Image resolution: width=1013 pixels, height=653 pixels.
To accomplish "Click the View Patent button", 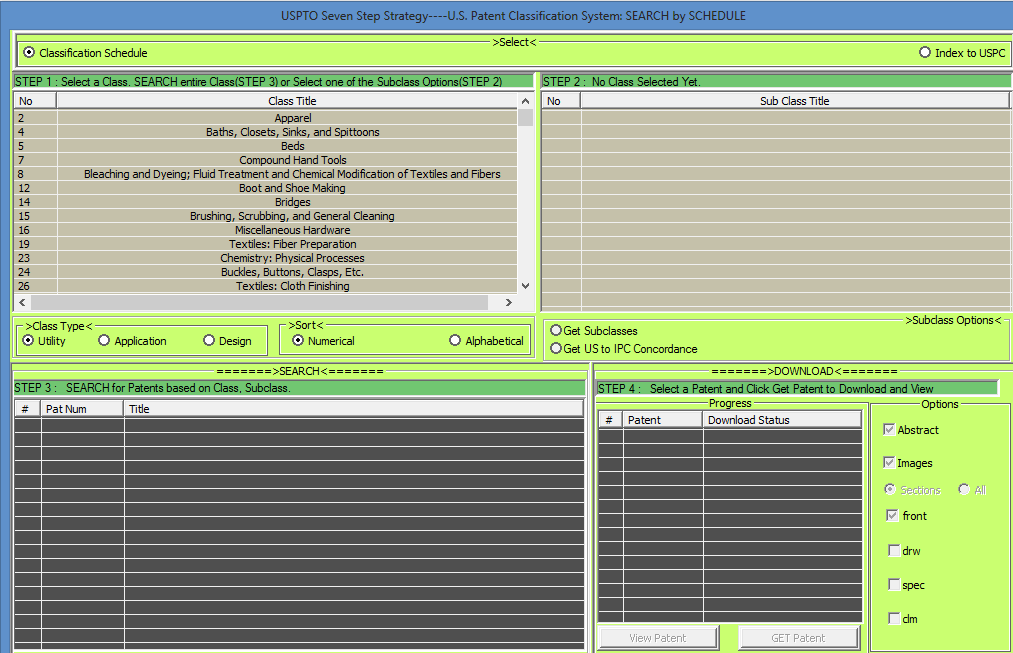I will tap(658, 637).
